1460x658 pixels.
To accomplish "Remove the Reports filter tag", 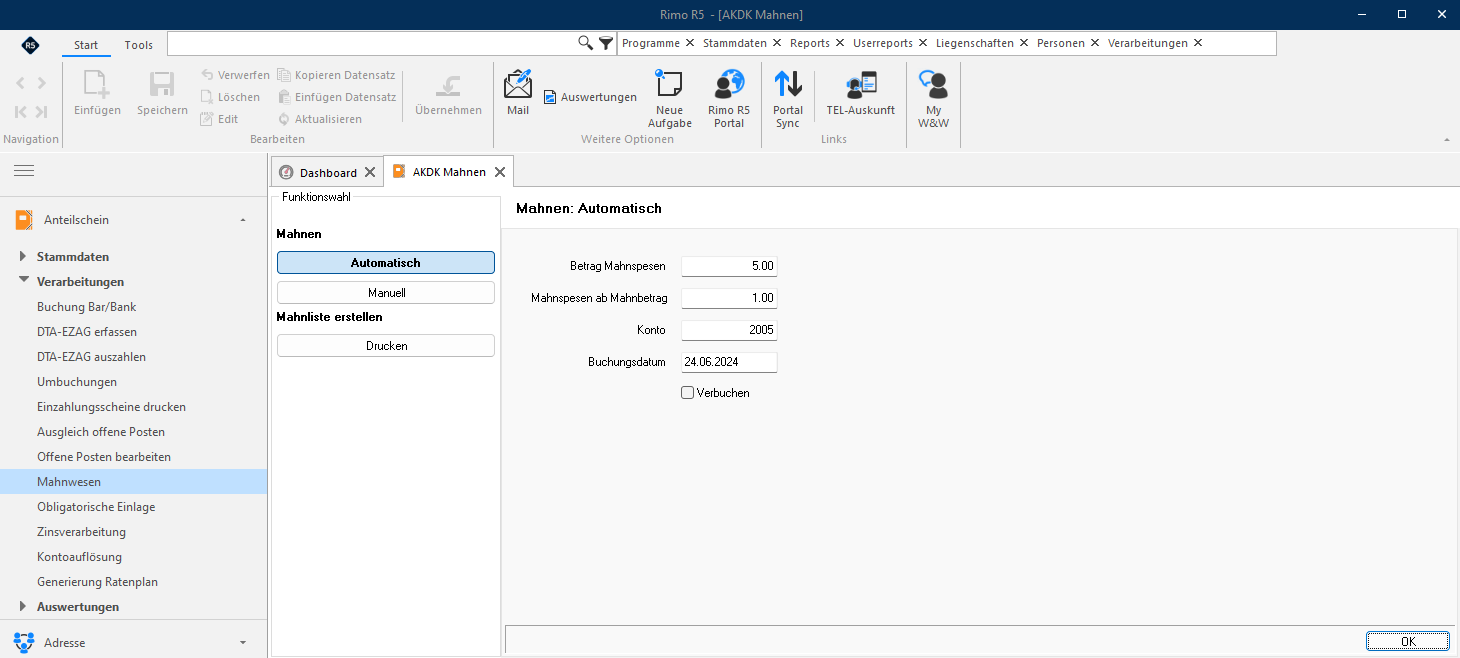I will (x=840, y=43).
